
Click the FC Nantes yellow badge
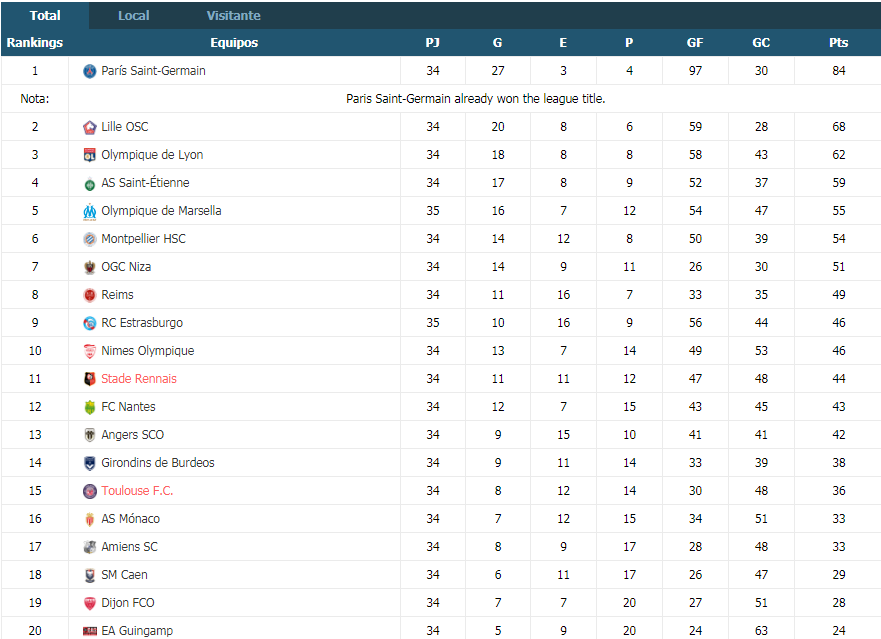(89, 407)
